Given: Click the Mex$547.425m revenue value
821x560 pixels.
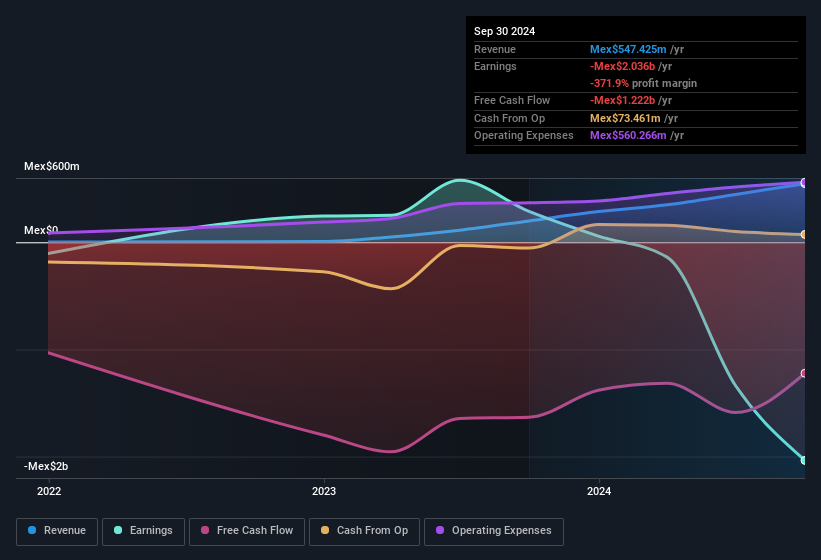Looking at the screenshot, I should 628,49.
